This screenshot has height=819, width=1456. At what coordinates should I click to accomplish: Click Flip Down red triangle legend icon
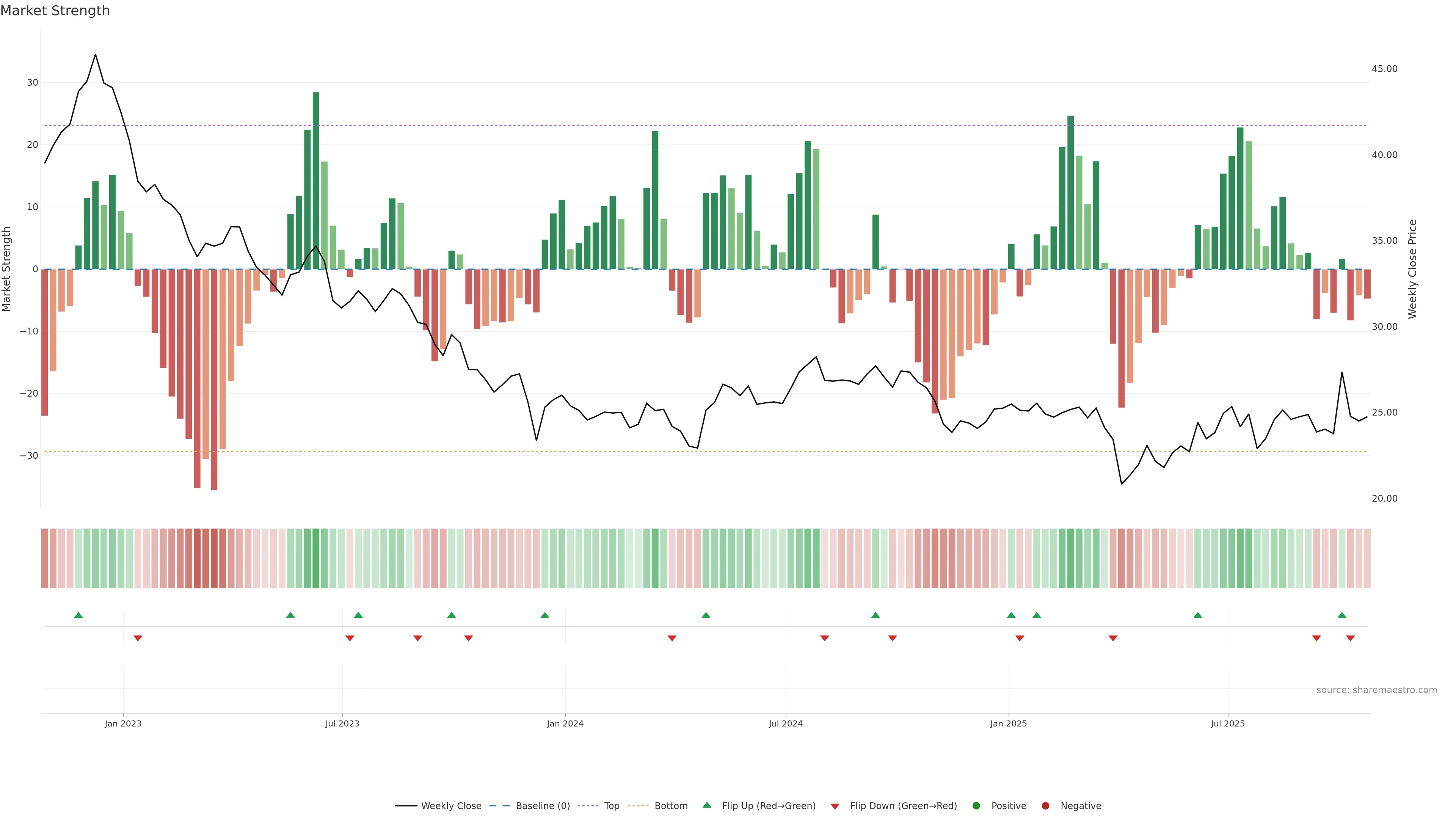click(x=835, y=806)
